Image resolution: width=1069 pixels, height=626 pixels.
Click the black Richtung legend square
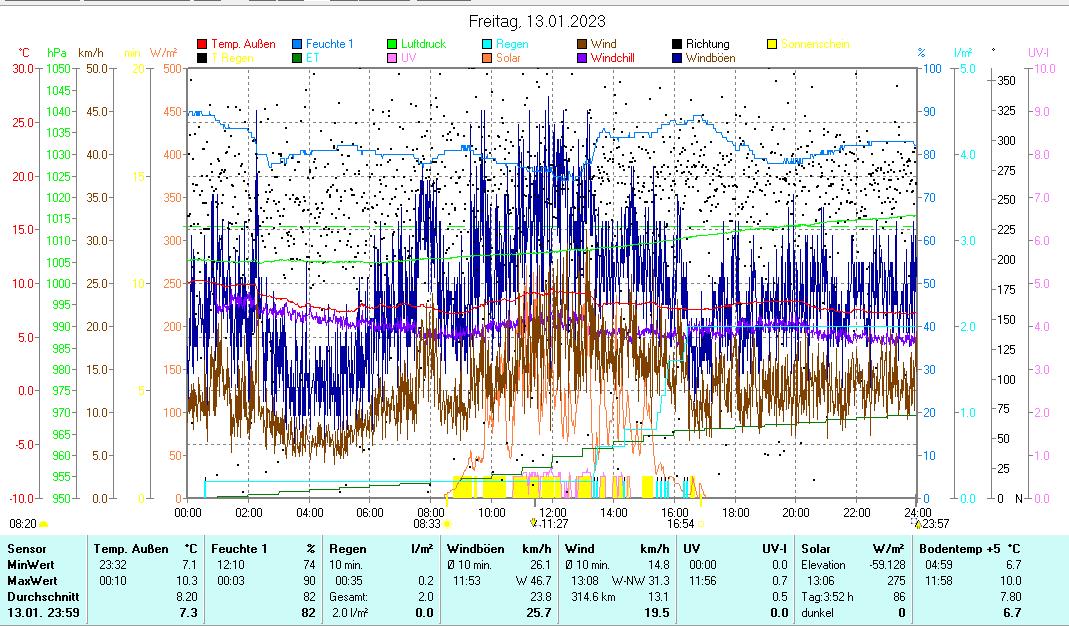(x=677, y=44)
